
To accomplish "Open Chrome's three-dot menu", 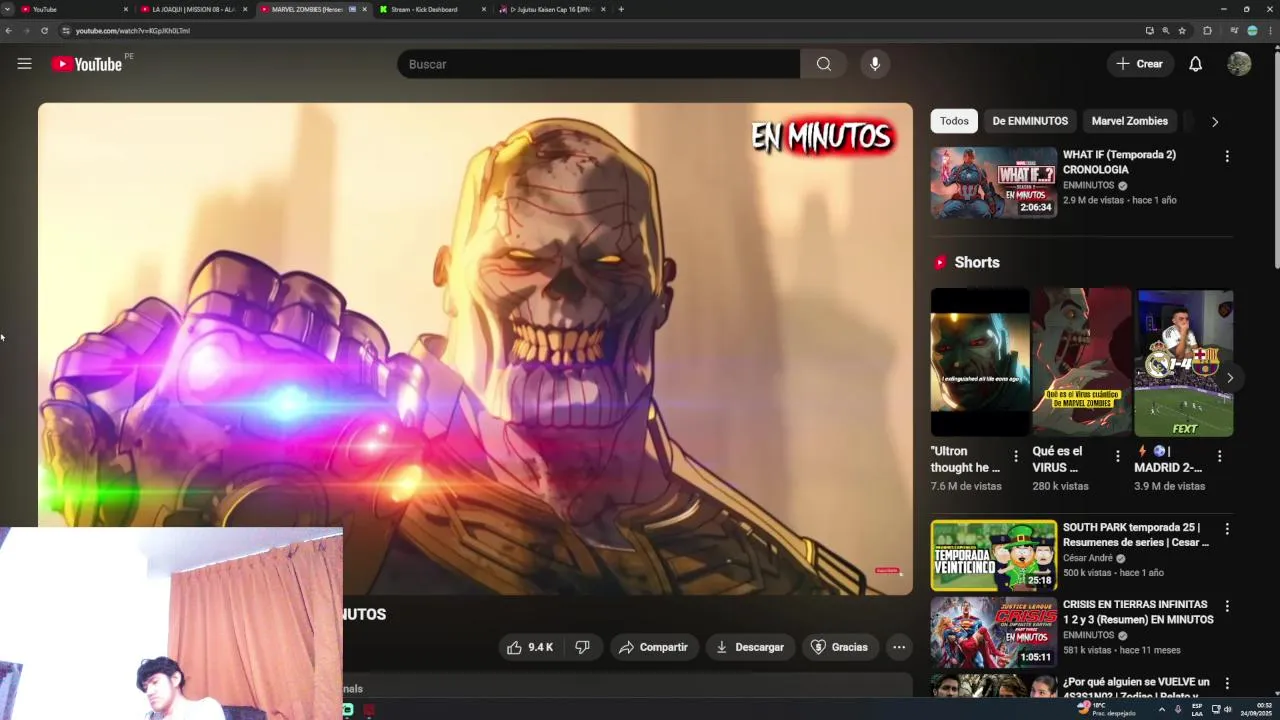I will click(x=1271, y=31).
